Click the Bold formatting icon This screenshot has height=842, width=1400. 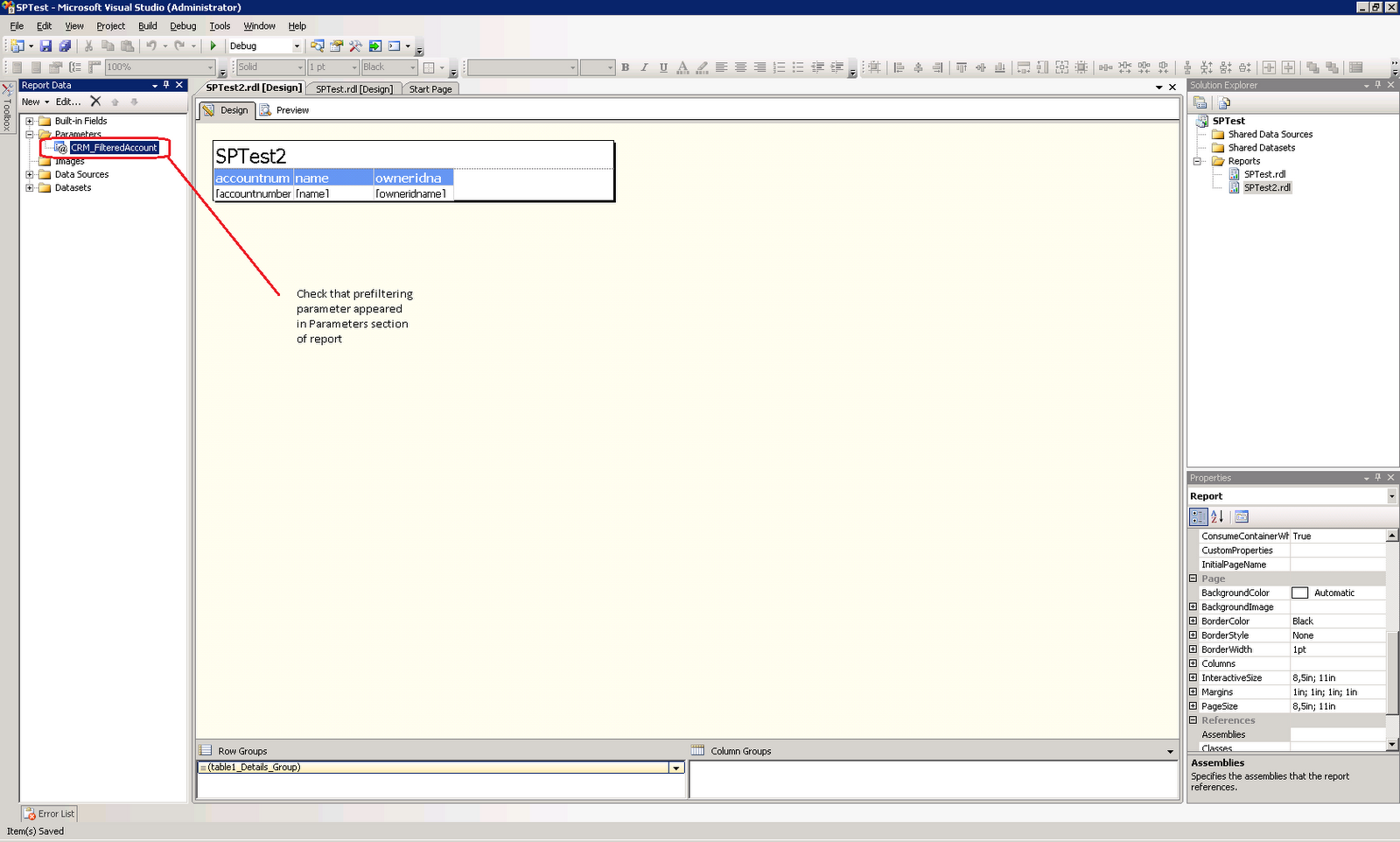(626, 67)
